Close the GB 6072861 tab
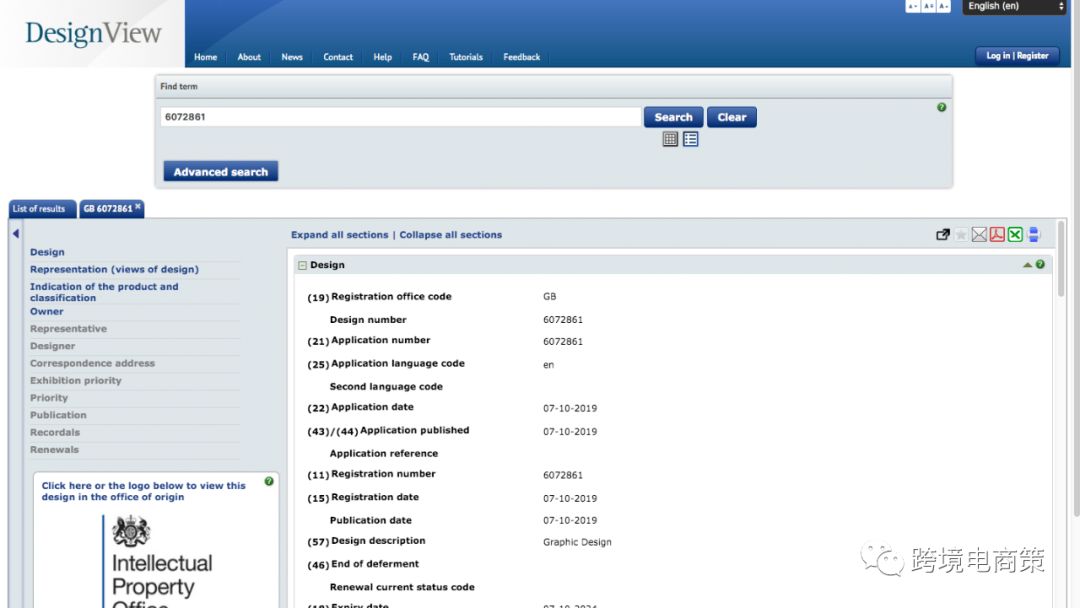This screenshot has height=608, width=1080. pyautogui.click(x=138, y=206)
